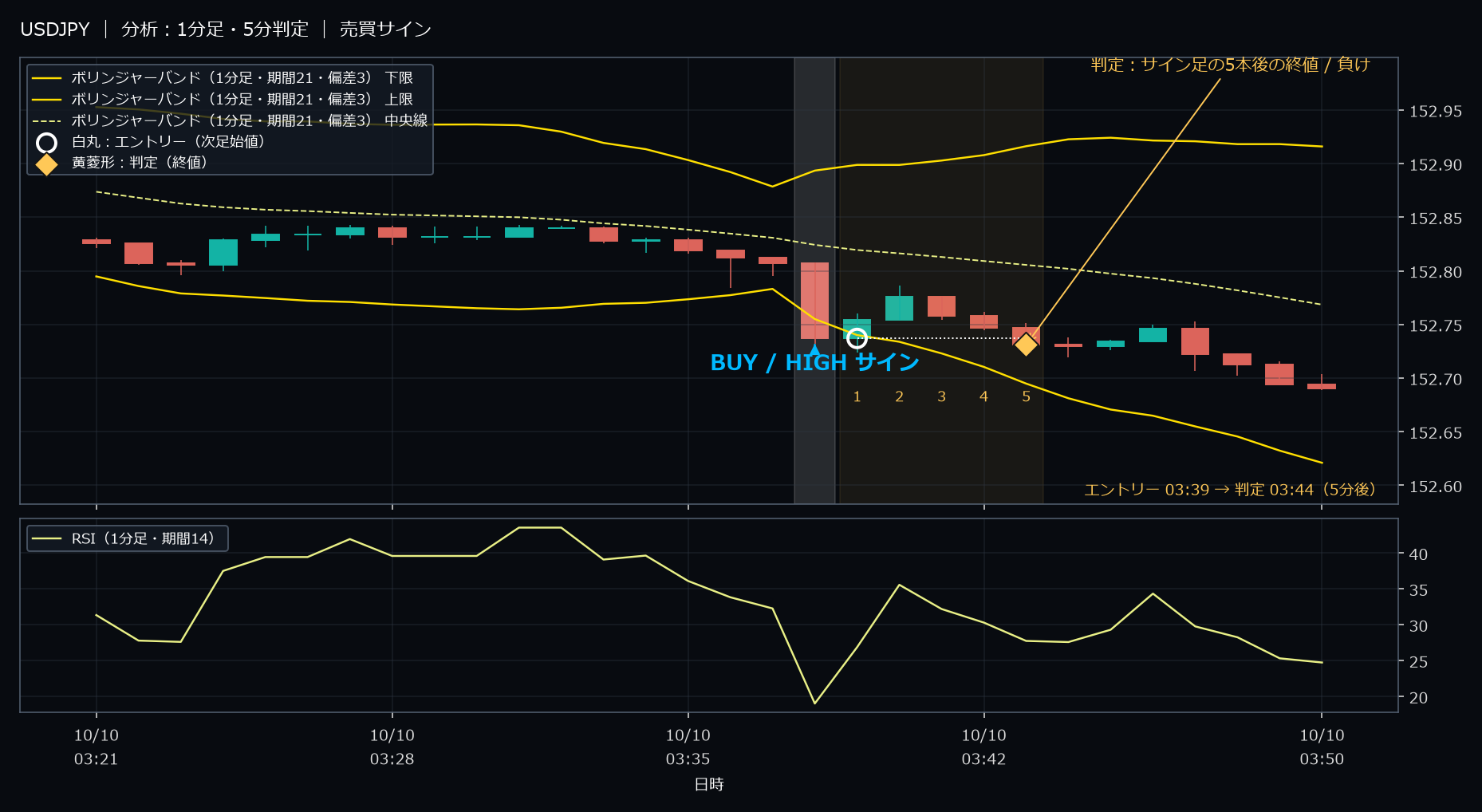Click the candle count label 3
This screenshot has height=812, width=1482.
(x=941, y=396)
